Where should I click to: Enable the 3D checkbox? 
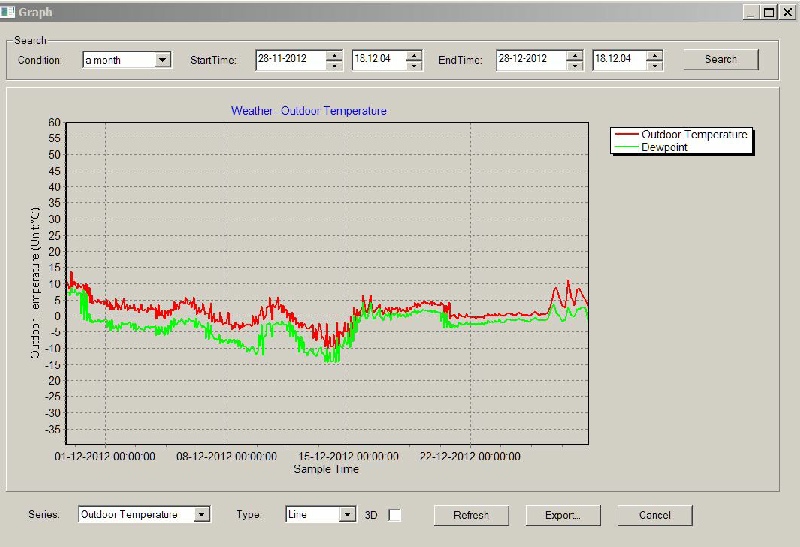pos(395,515)
